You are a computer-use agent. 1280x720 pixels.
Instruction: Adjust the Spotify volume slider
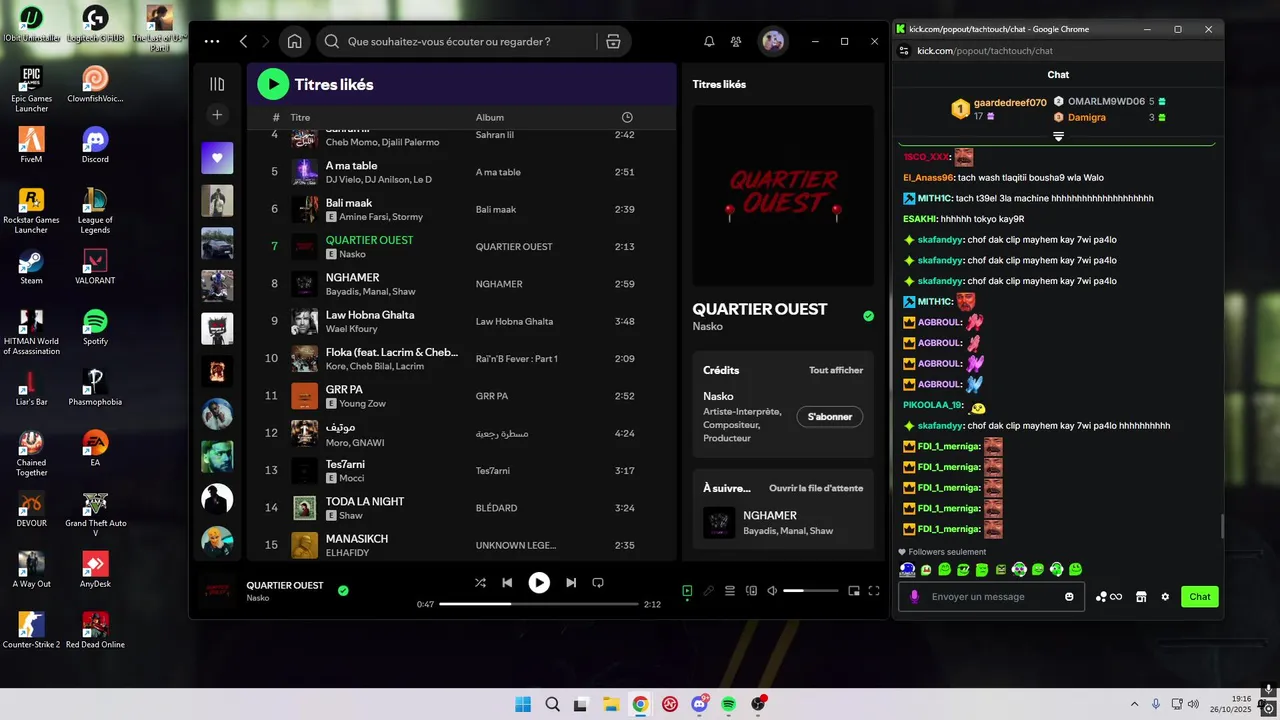pyautogui.click(x=810, y=591)
